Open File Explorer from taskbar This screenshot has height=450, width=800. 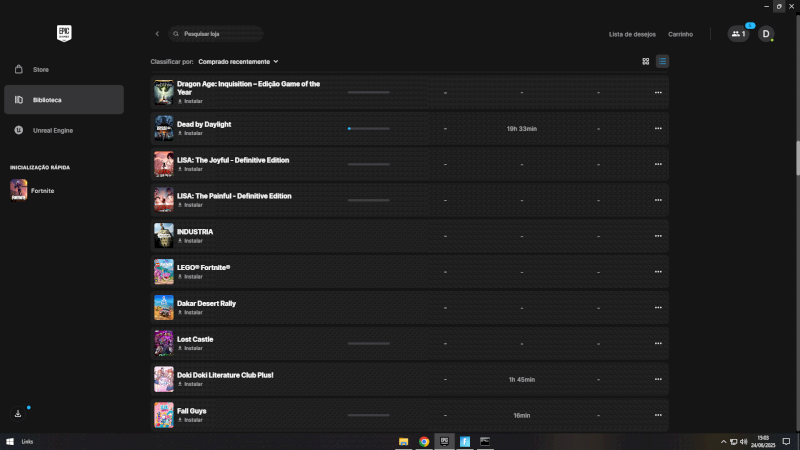(x=404, y=442)
